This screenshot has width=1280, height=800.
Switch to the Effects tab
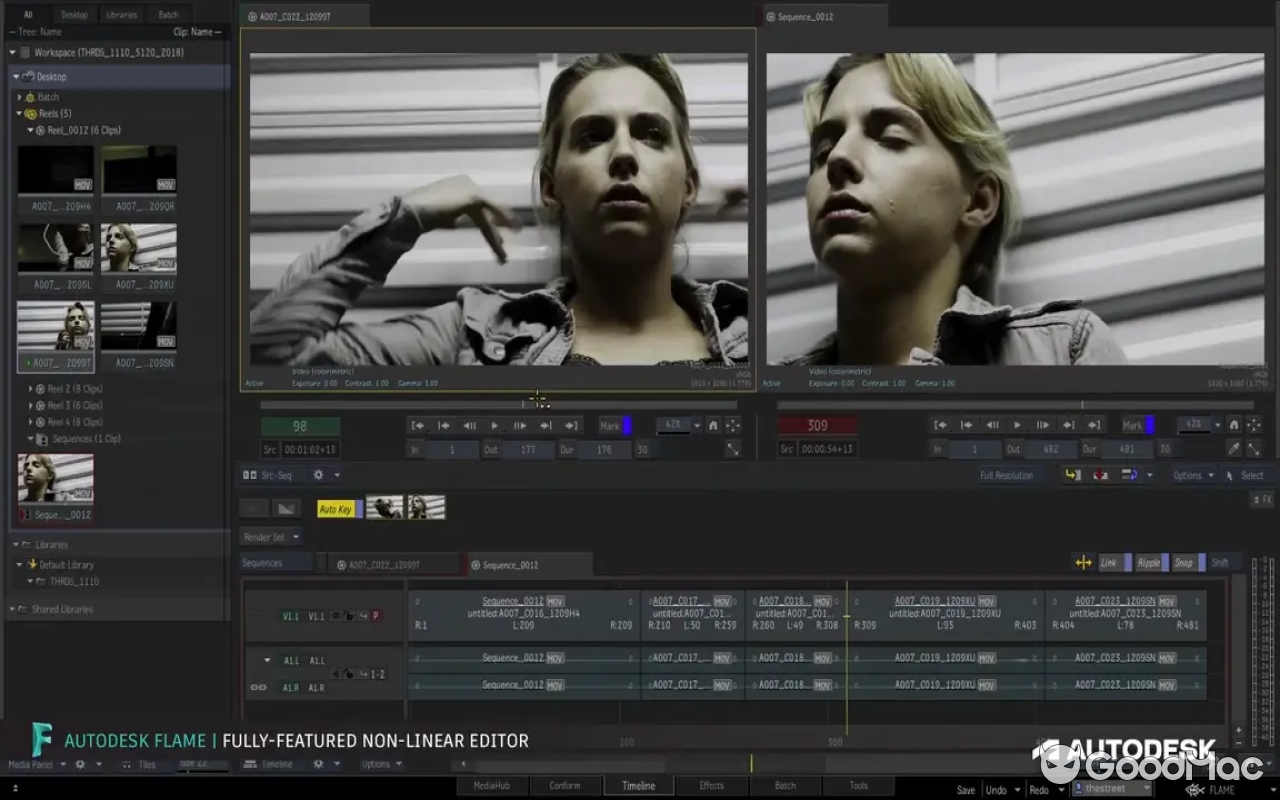[x=711, y=786]
